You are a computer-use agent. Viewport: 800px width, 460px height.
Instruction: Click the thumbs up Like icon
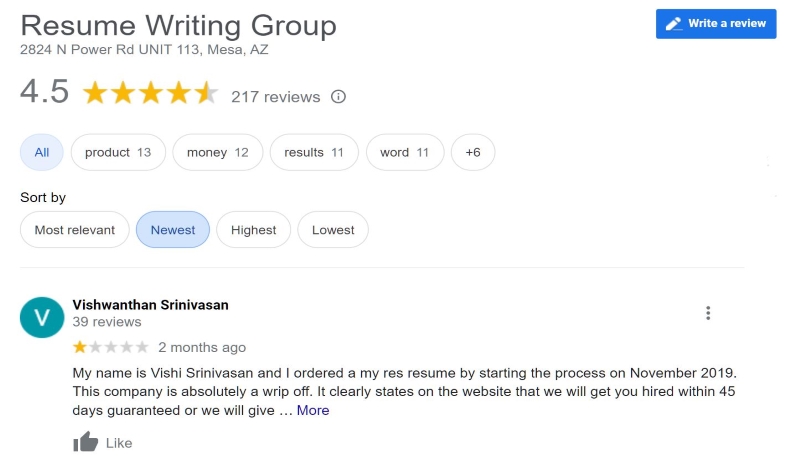pos(85,442)
